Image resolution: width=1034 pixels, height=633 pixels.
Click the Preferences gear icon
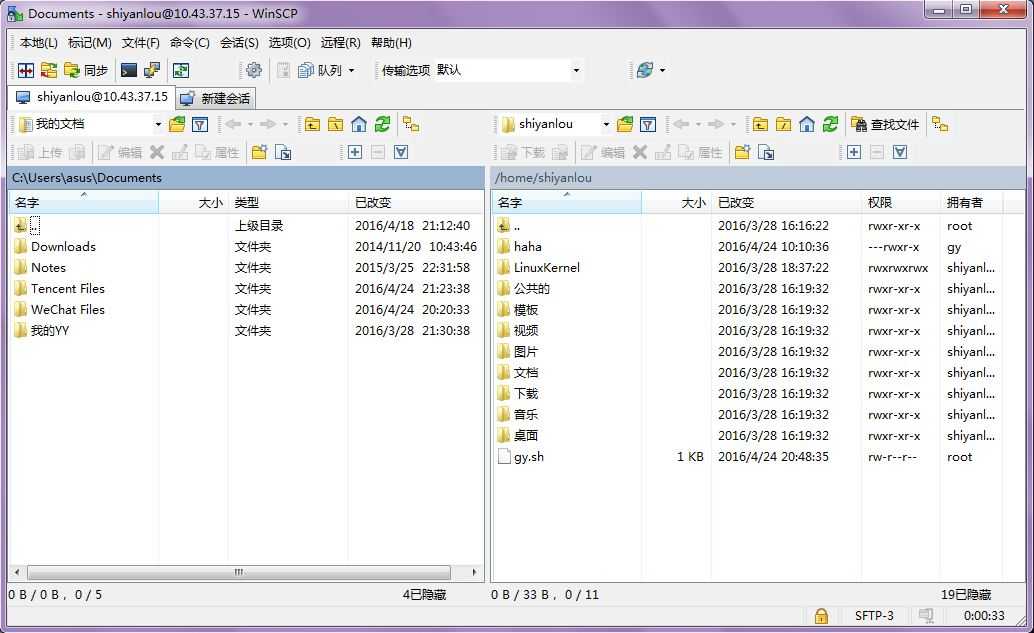click(254, 70)
